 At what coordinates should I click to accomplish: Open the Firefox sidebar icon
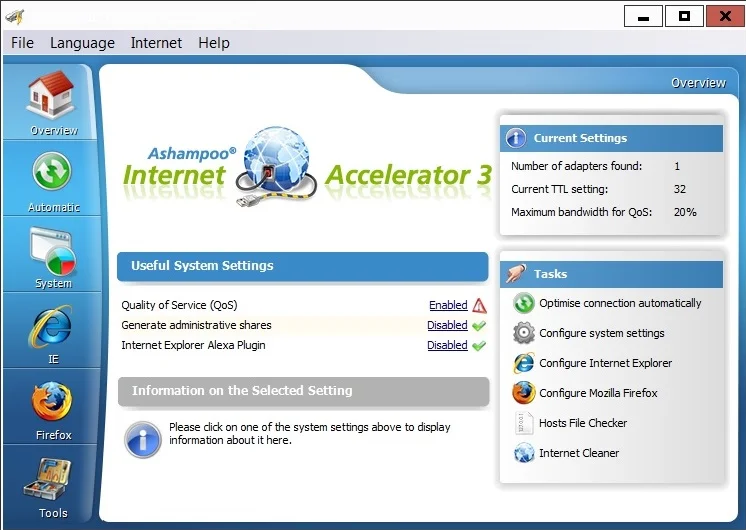click(x=52, y=402)
